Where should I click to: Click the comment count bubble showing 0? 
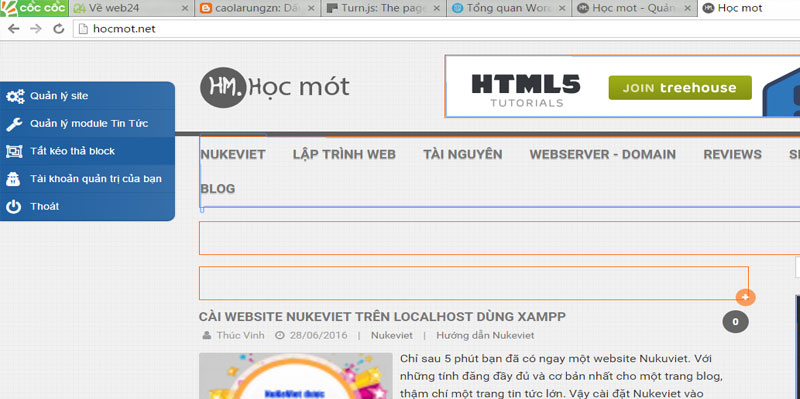pos(735,321)
